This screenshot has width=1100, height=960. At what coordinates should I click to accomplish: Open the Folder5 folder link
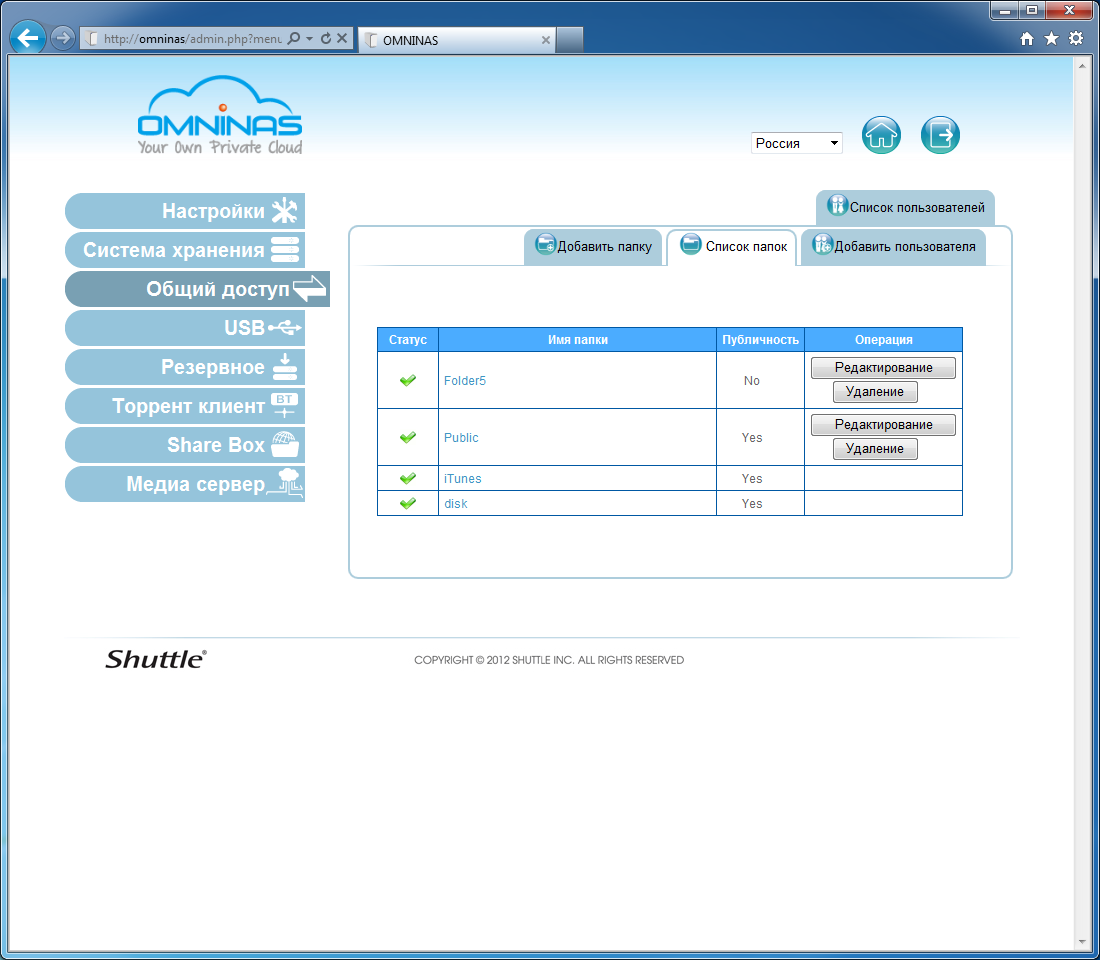pos(464,380)
